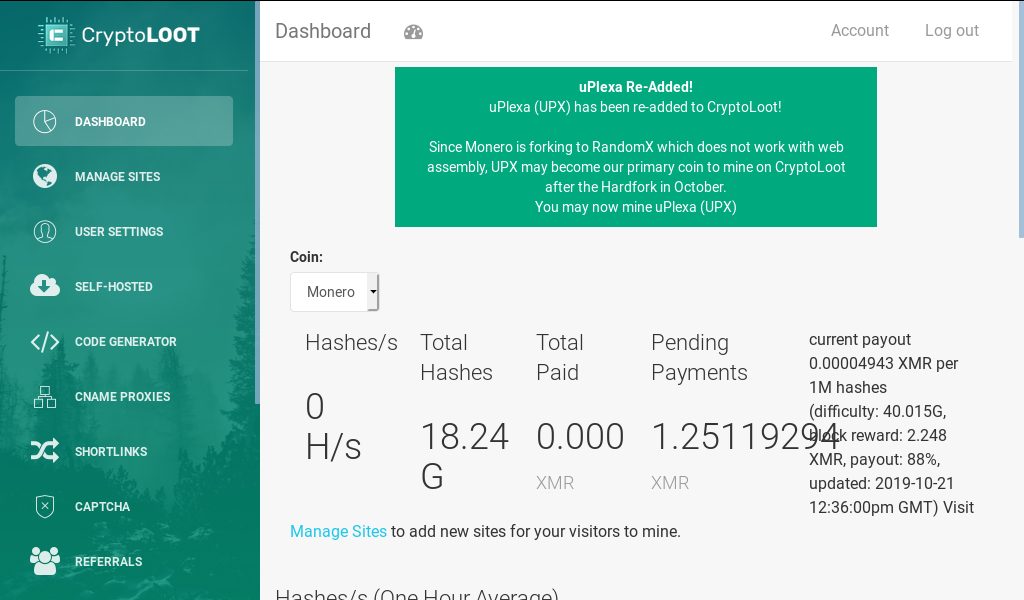Click the Total Paid column heading
Viewport: 1024px width, 600px height.
(560, 357)
